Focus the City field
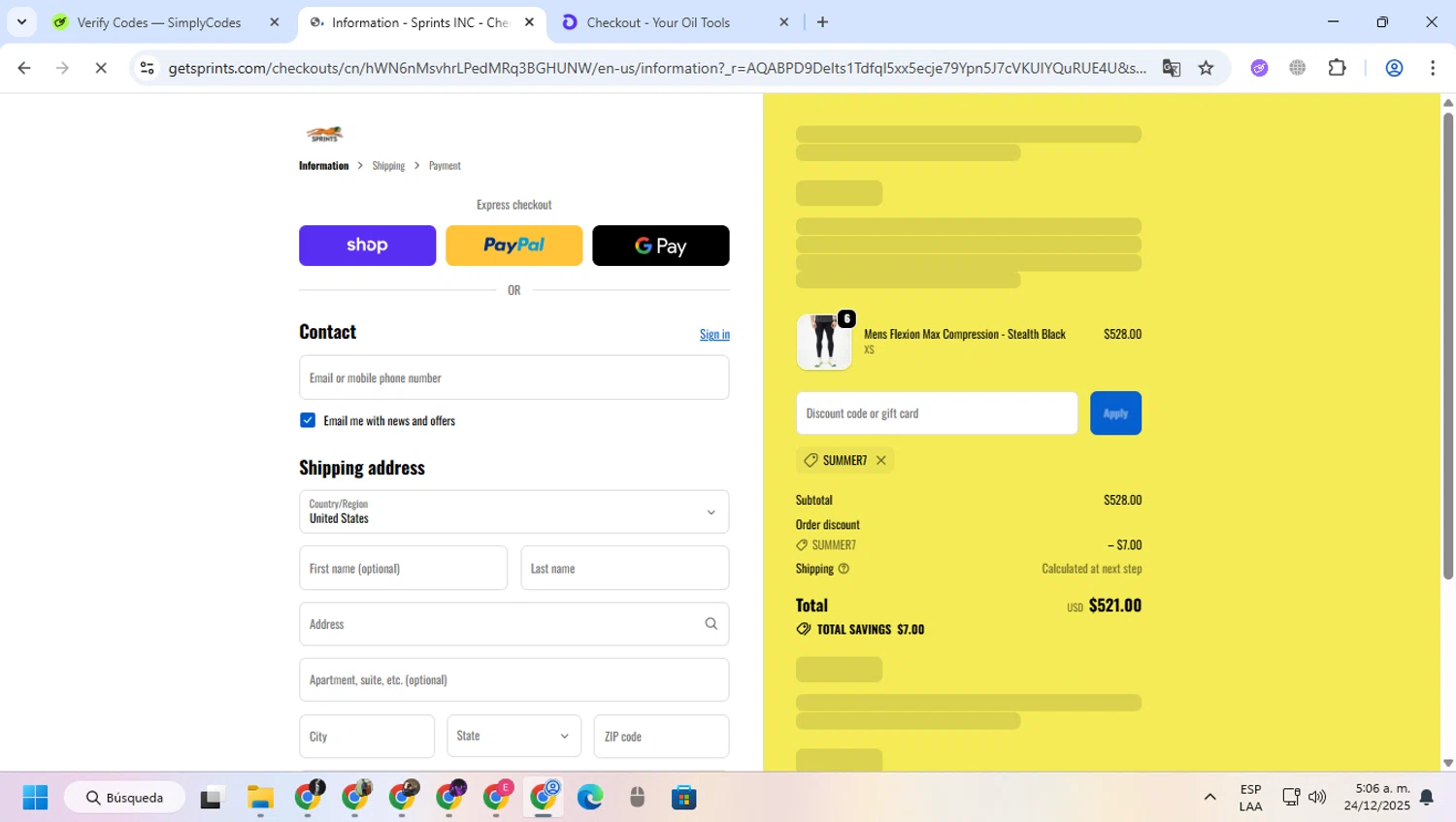The height and width of the screenshot is (822, 1456). click(366, 737)
